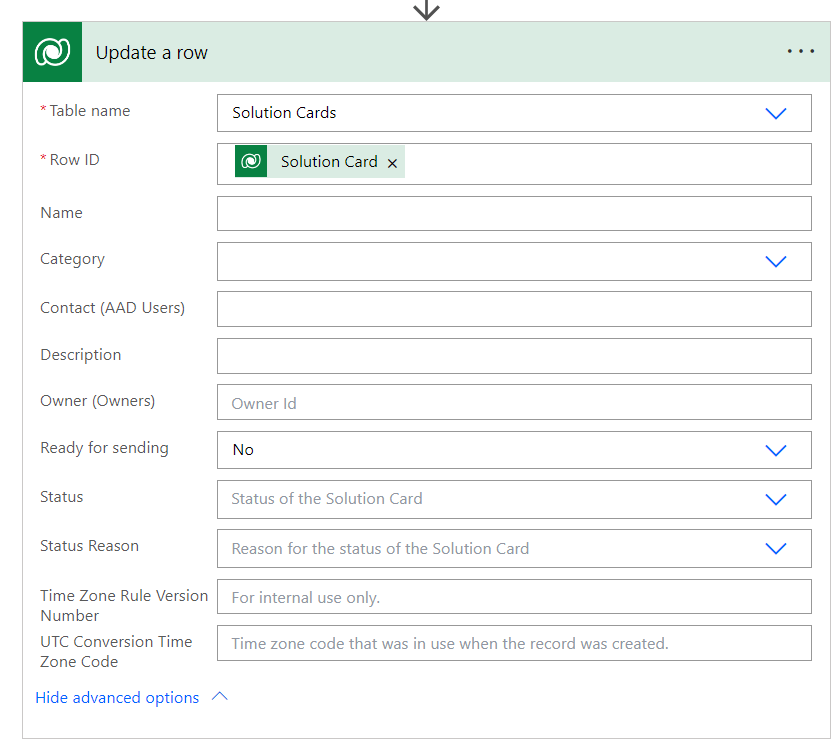Collapse using Hide advanced options link
Viewport: 832px width, 749px height.
click(x=117, y=698)
